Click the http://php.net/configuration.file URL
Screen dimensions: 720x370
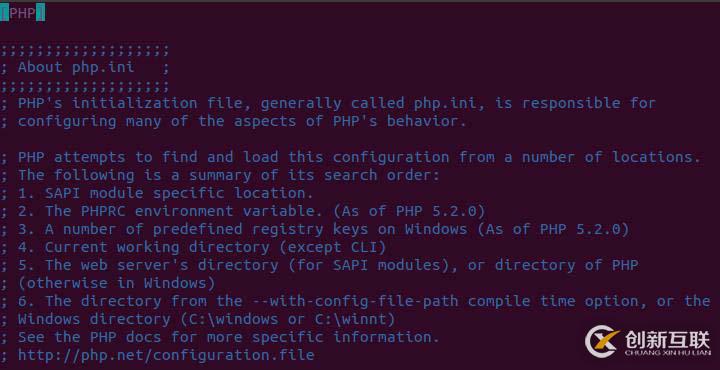[166, 355]
